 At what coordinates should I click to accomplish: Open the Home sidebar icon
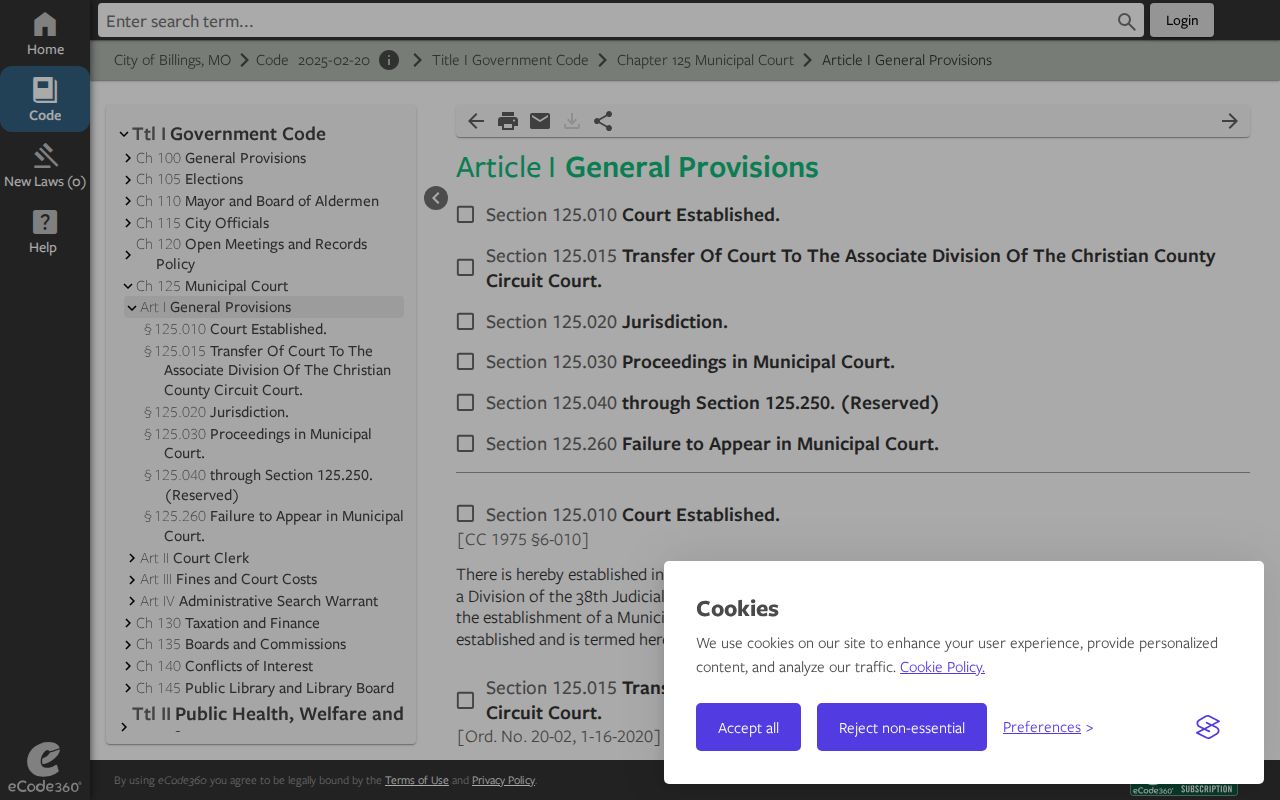[45, 33]
